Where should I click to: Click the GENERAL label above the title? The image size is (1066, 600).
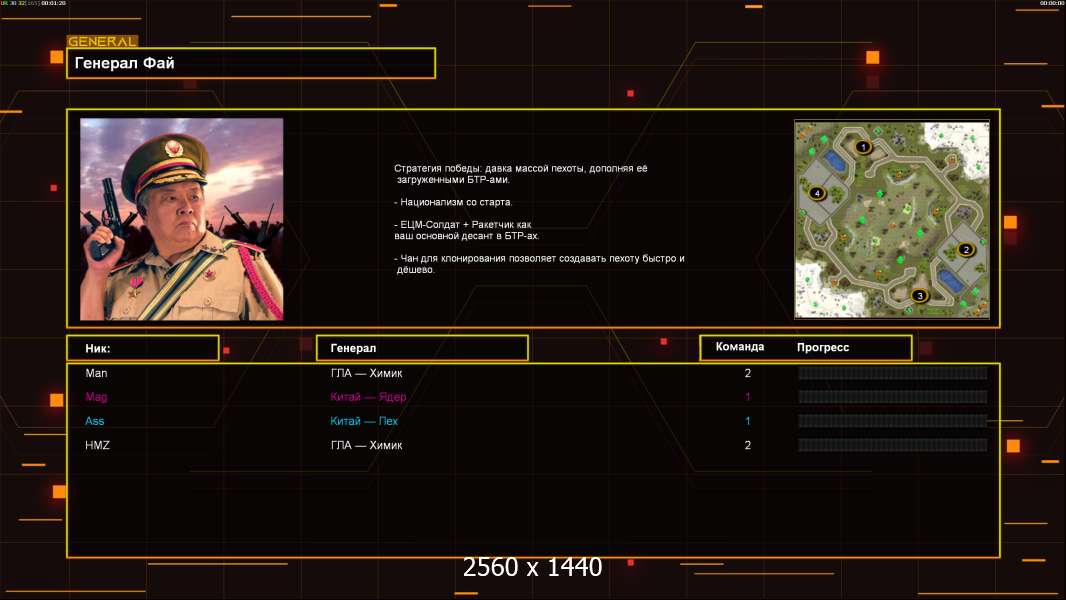point(102,42)
